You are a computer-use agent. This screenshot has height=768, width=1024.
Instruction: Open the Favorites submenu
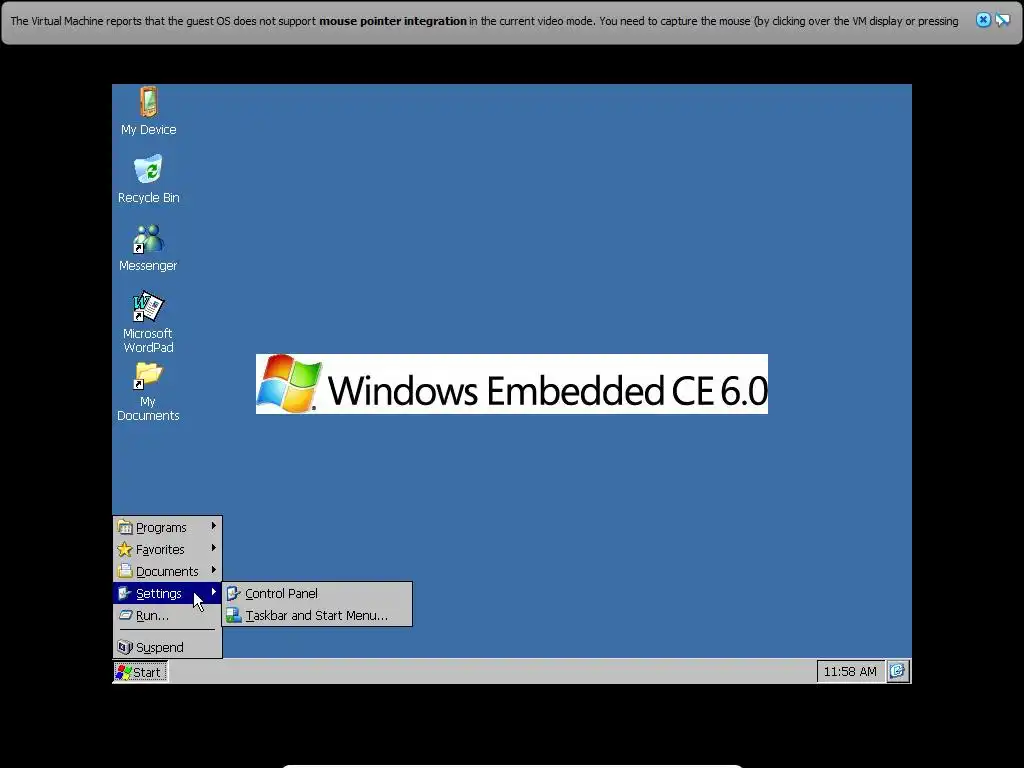point(167,549)
